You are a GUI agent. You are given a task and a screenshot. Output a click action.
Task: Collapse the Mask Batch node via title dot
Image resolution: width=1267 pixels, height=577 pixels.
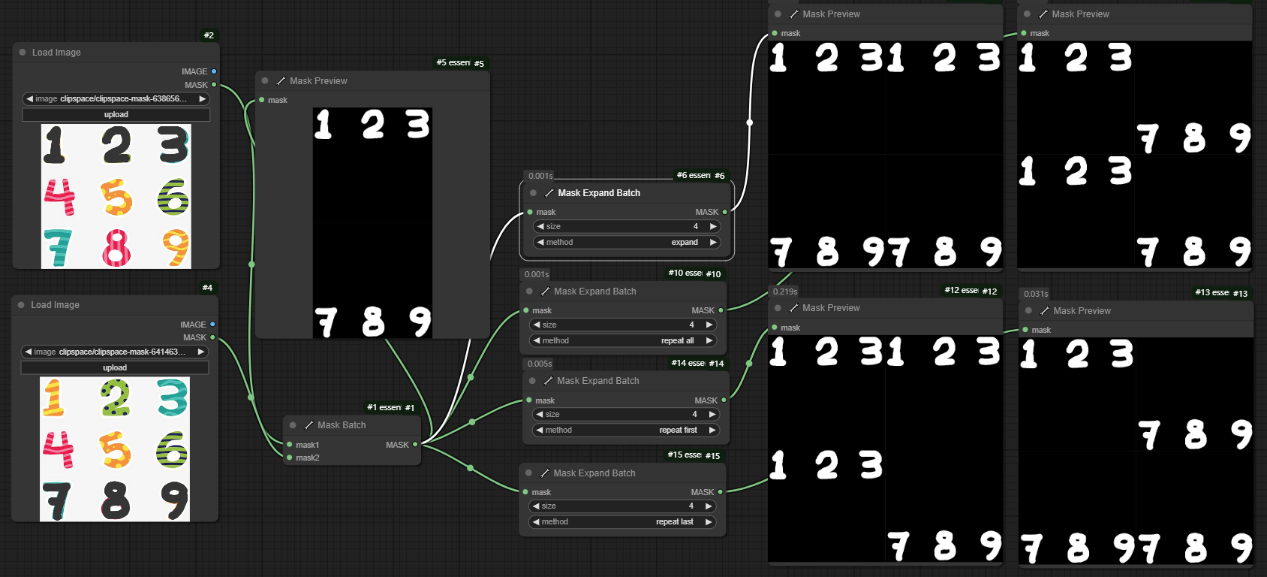click(293, 425)
